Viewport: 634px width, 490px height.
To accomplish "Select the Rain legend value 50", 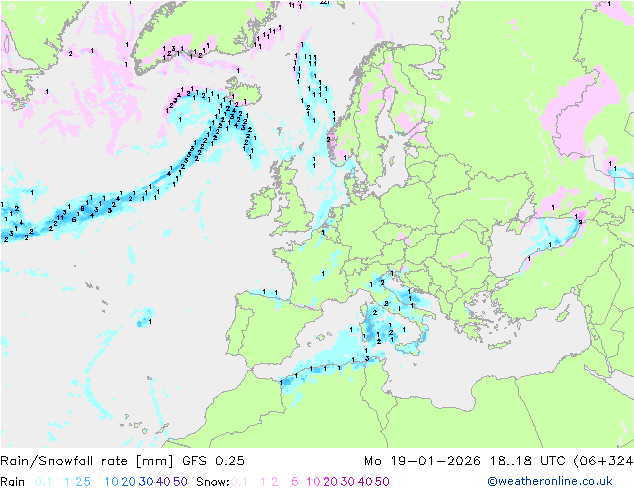I will (x=180, y=482).
